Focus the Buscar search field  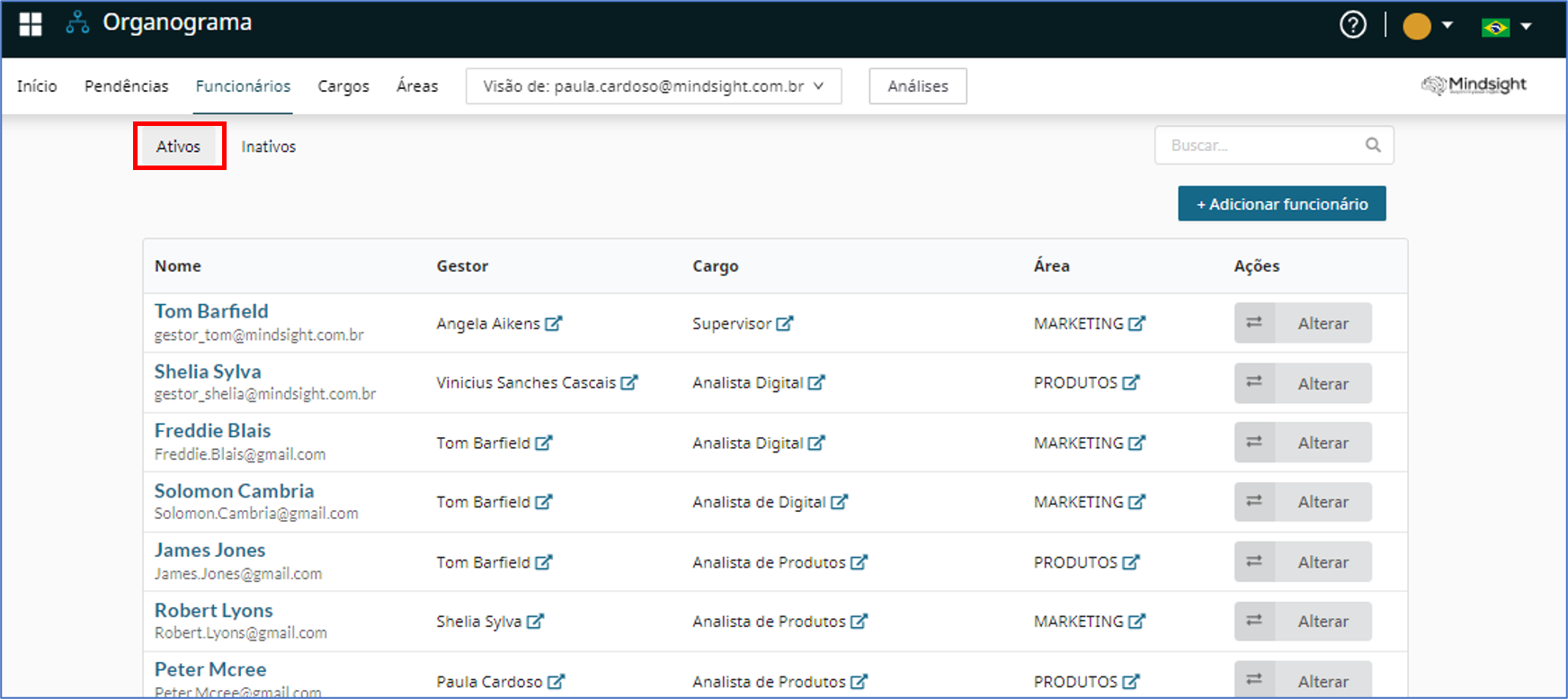point(1274,145)
